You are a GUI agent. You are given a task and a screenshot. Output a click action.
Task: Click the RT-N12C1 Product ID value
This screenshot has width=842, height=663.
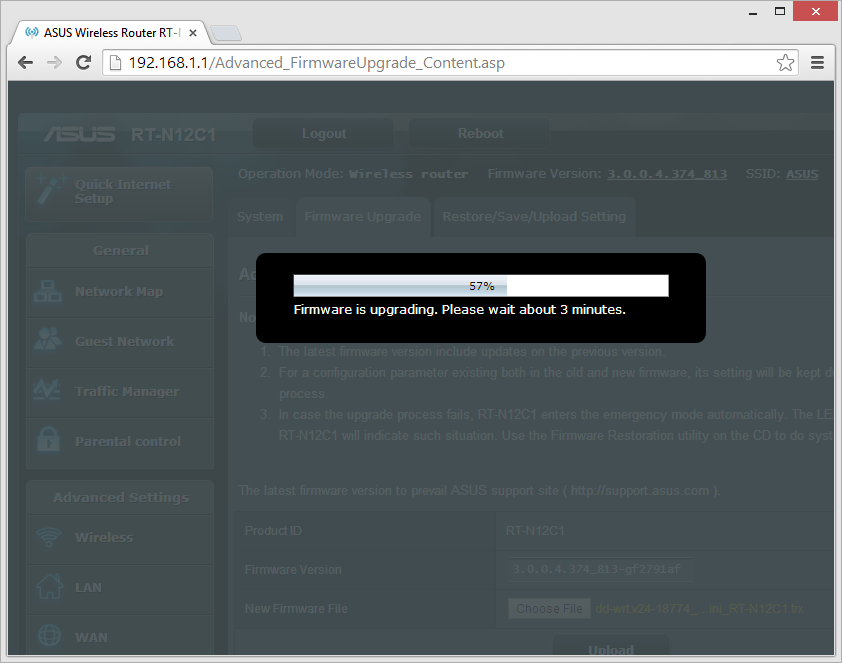pos(535,531)
